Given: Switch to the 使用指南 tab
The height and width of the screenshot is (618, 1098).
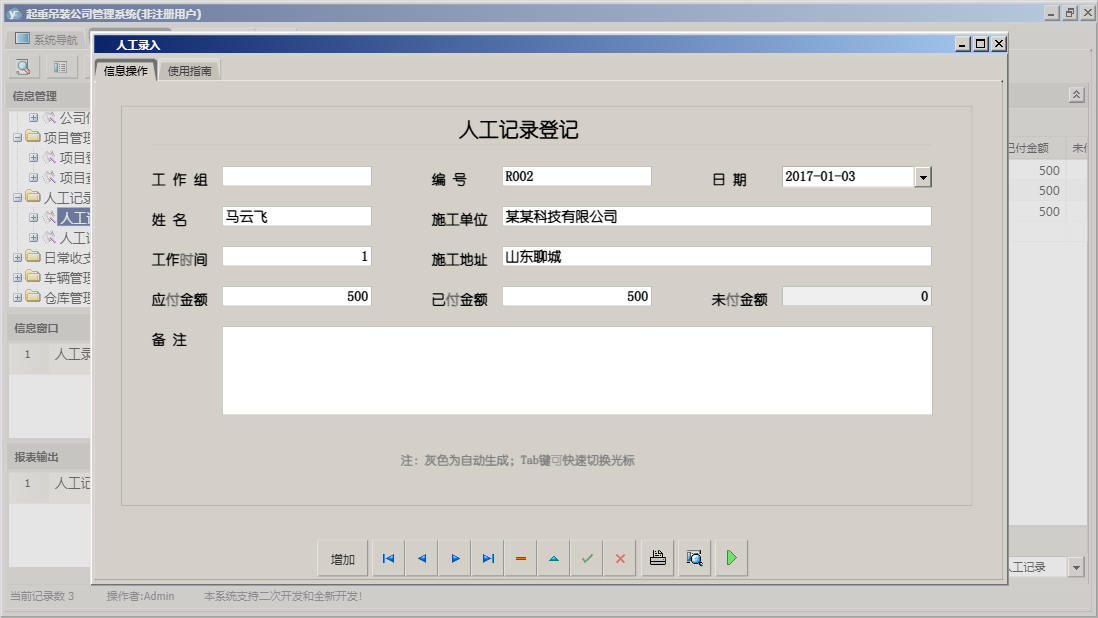Looking at the screenshot, I should [189, 70].
